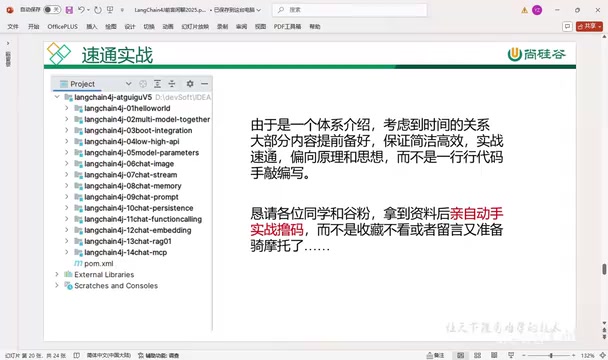Expand the langchain4j-01helloworld module chevron
Screen dimensions: 608x360
pos(67,108)
